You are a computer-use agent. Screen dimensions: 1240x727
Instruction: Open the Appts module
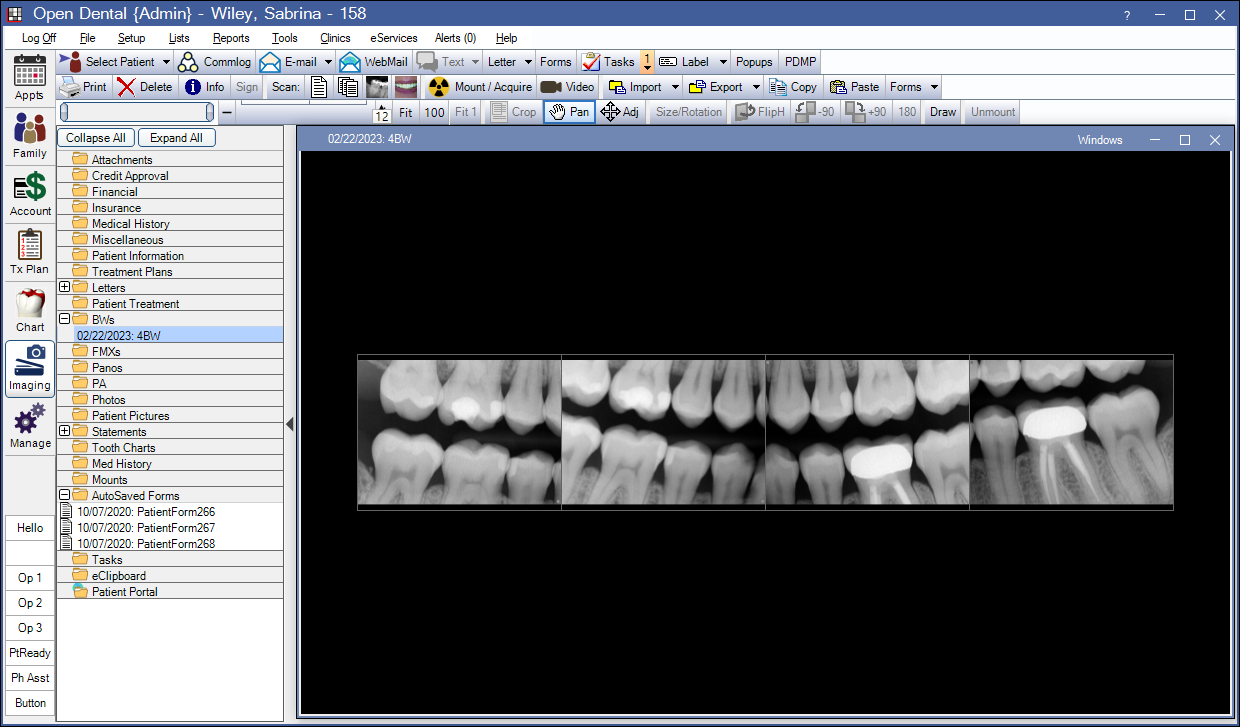click(x=29, y=77)
